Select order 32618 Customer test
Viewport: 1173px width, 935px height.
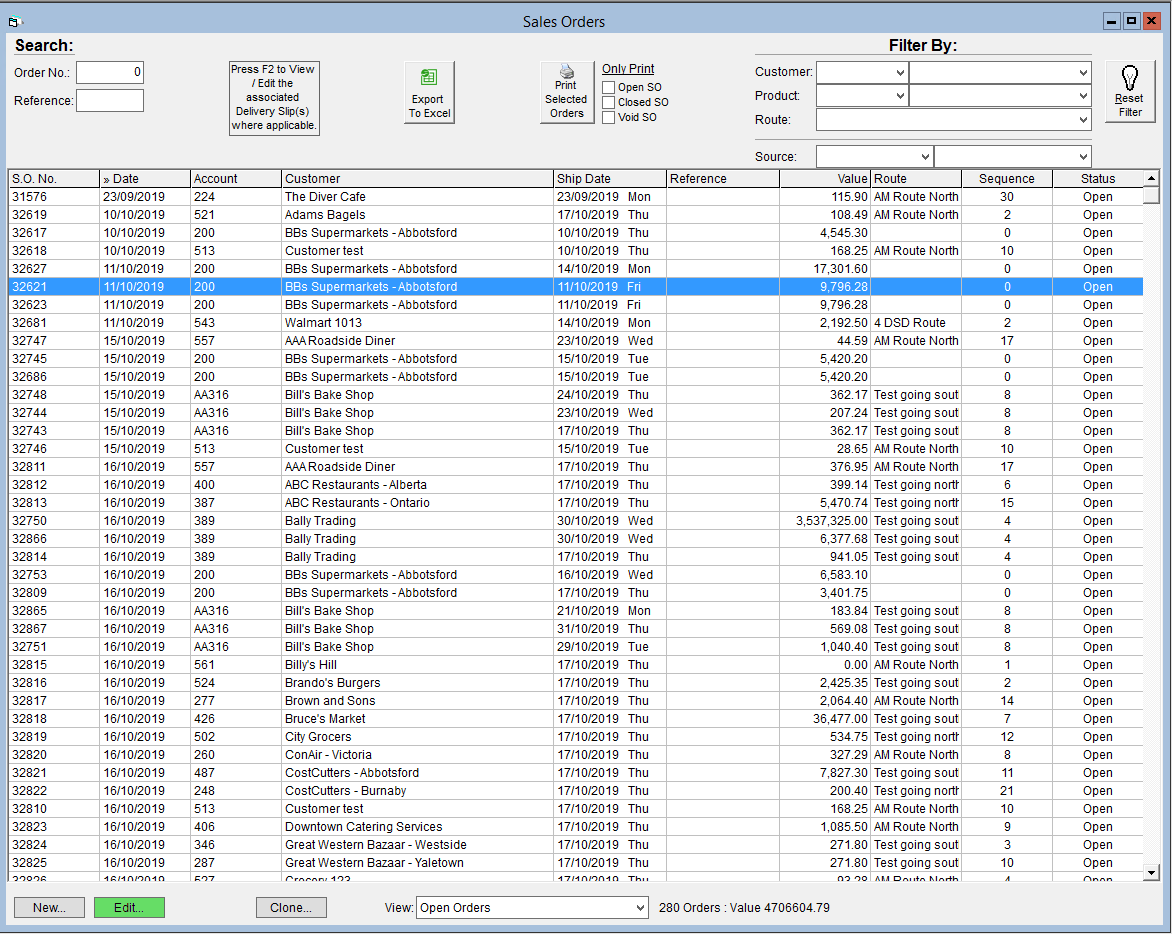[x=576, y=251]
